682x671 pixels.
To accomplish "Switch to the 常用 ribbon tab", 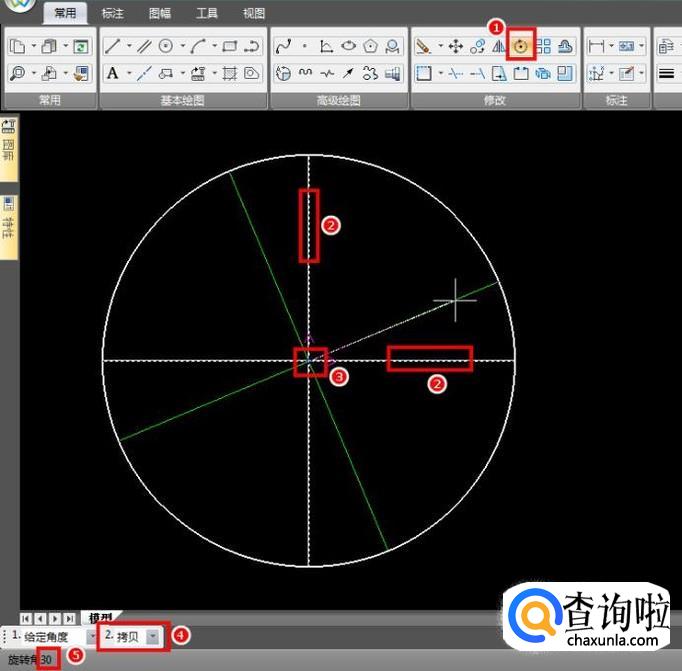I will point(65,13).
